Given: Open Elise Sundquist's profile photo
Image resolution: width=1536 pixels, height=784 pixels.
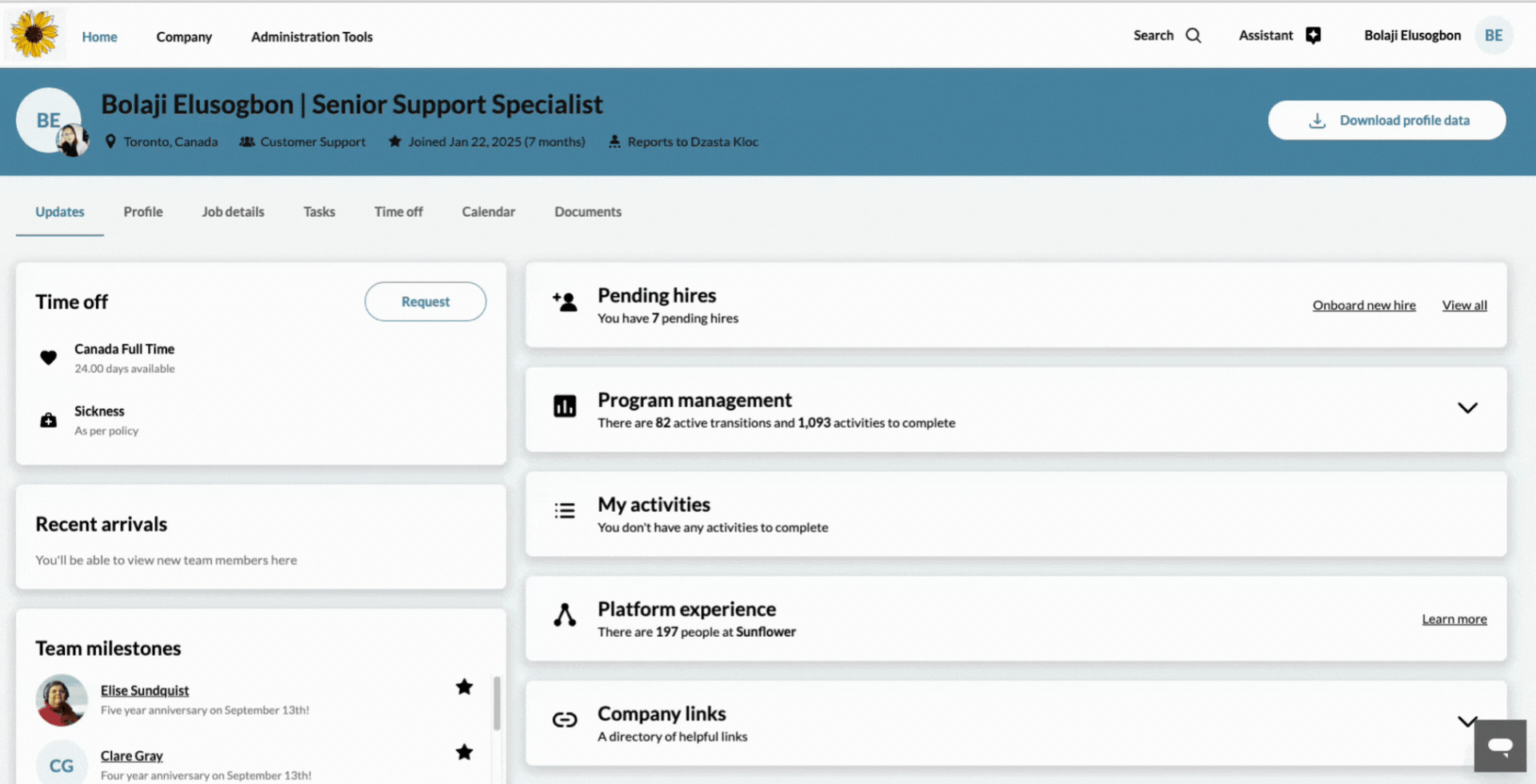Looking at the screenshot, I should click(62, 700).
